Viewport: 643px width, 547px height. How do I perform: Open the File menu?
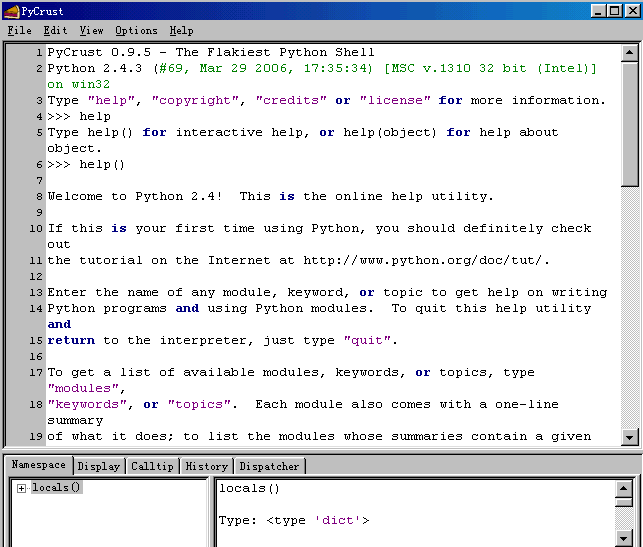pyautogui.click(x=19, y=31)
